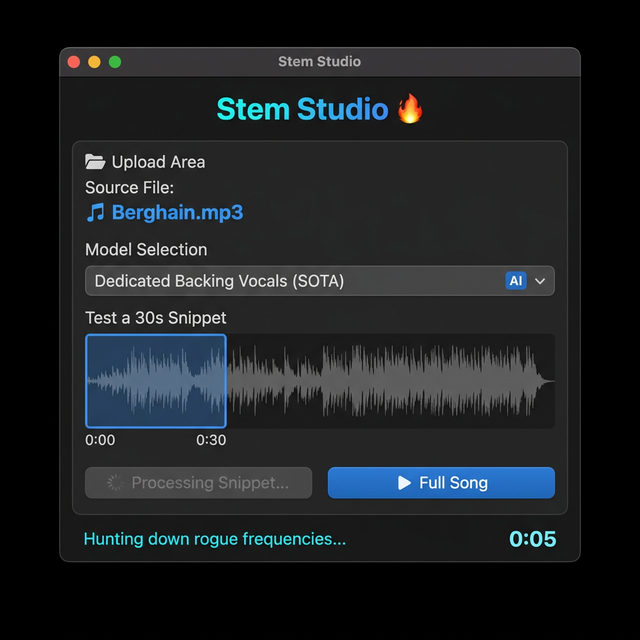Click the gray unselected part of the waveform
The width and height of the screenshot is (640, 640).
coord(390,381)
